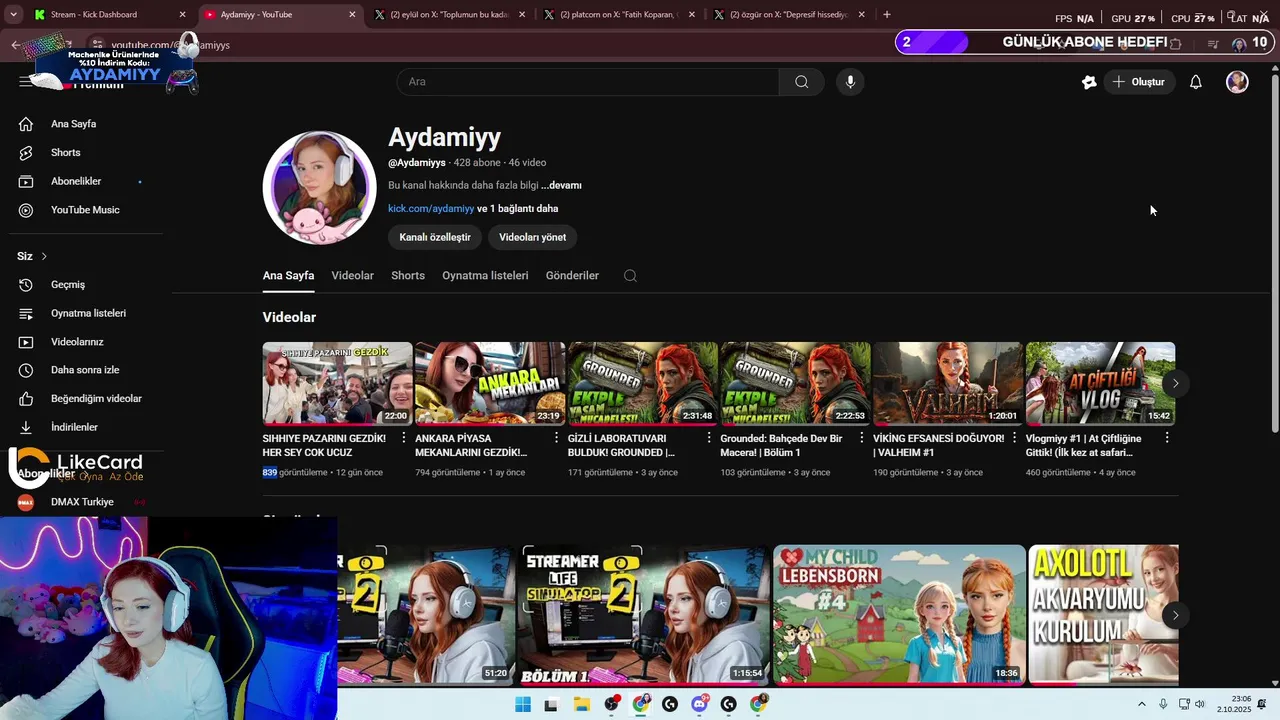The height and width of the screenshot is (720, 1280).
Task: Open options for GİZLİ LABORATUVARI video
Action: [x=709, y=438]
